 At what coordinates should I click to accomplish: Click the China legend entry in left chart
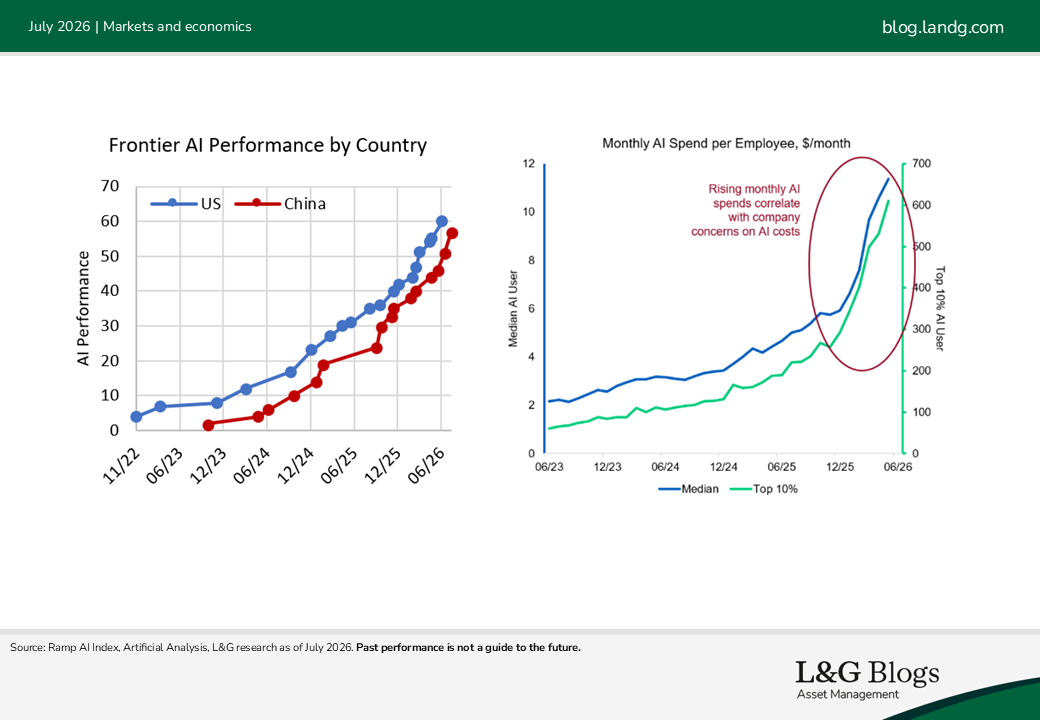click(x=281, y=204)
